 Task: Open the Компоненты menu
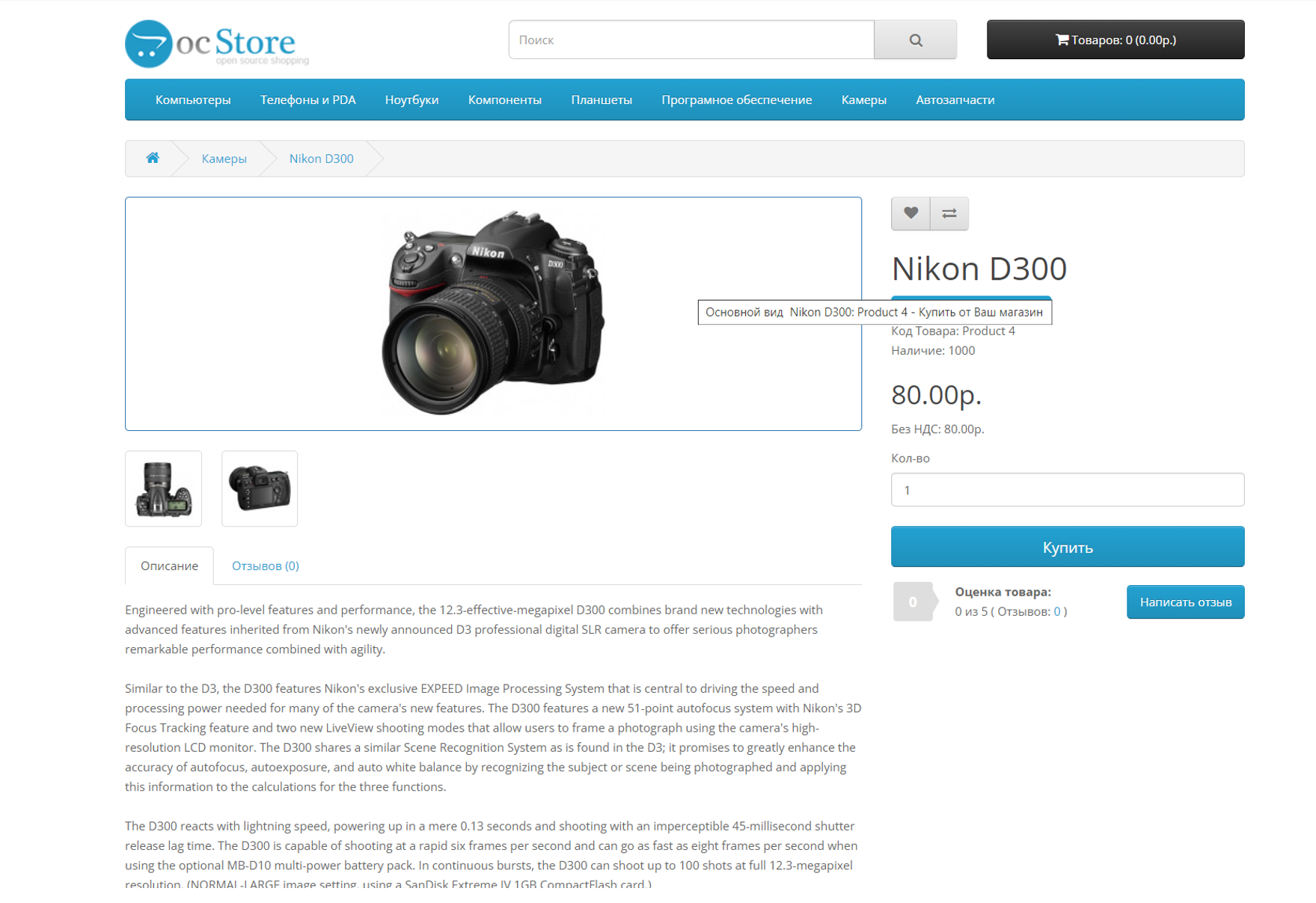click(x=504, y=100)
